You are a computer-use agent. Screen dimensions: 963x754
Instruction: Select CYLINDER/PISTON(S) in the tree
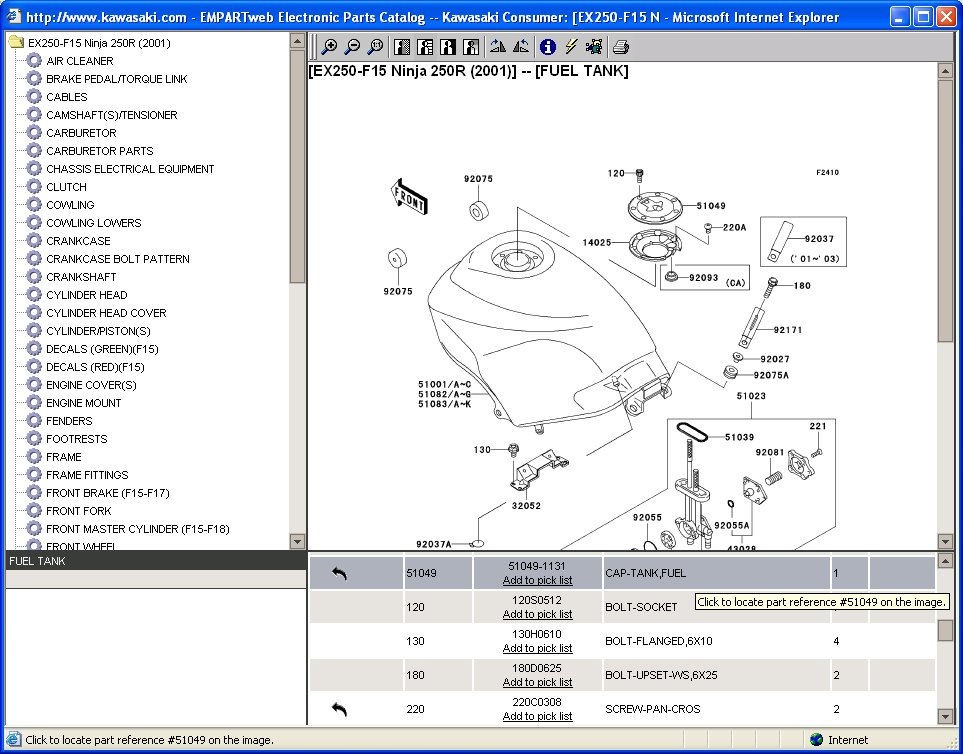click(98, 331)
